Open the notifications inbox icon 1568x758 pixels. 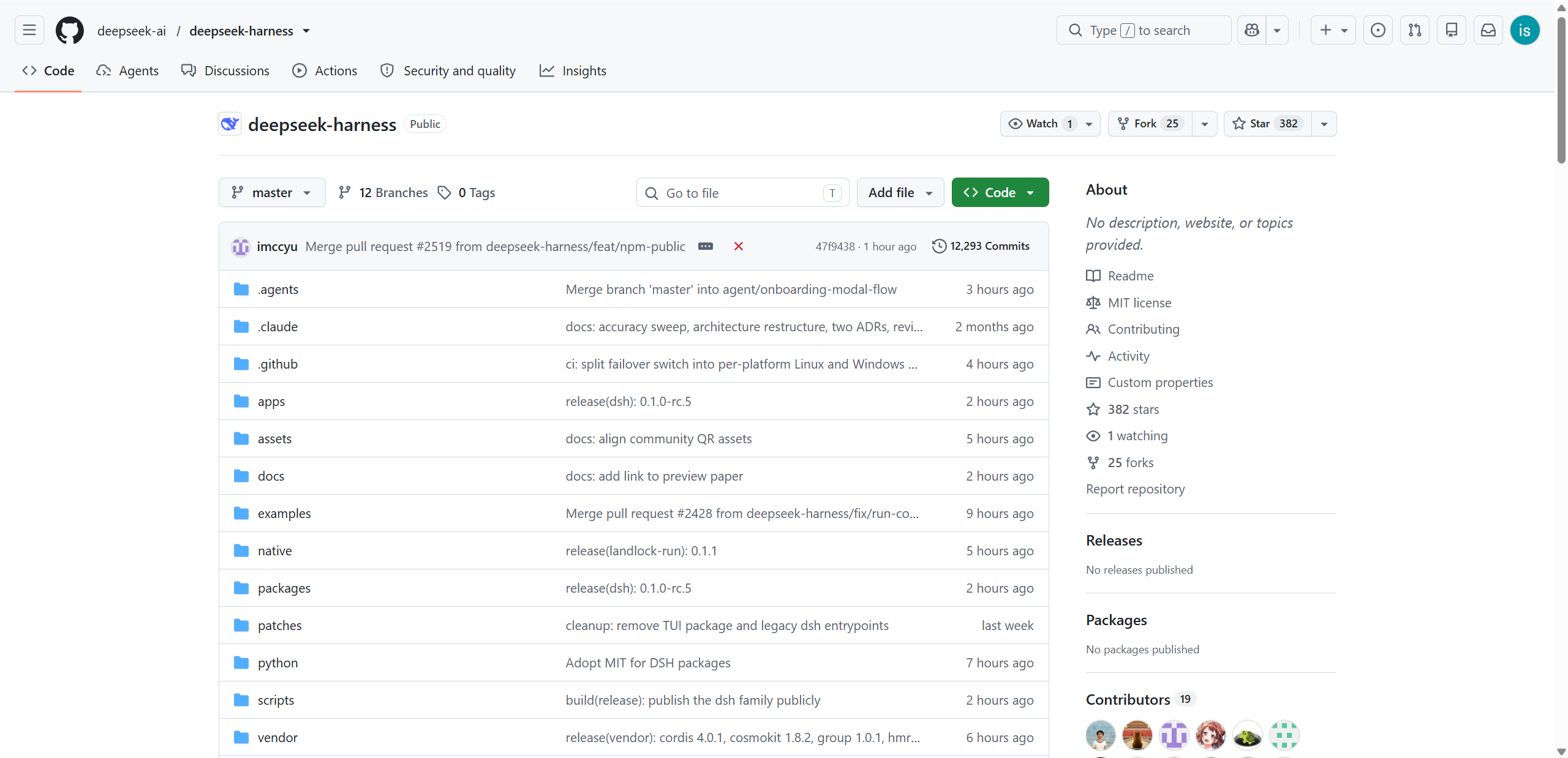[1488, 30]
